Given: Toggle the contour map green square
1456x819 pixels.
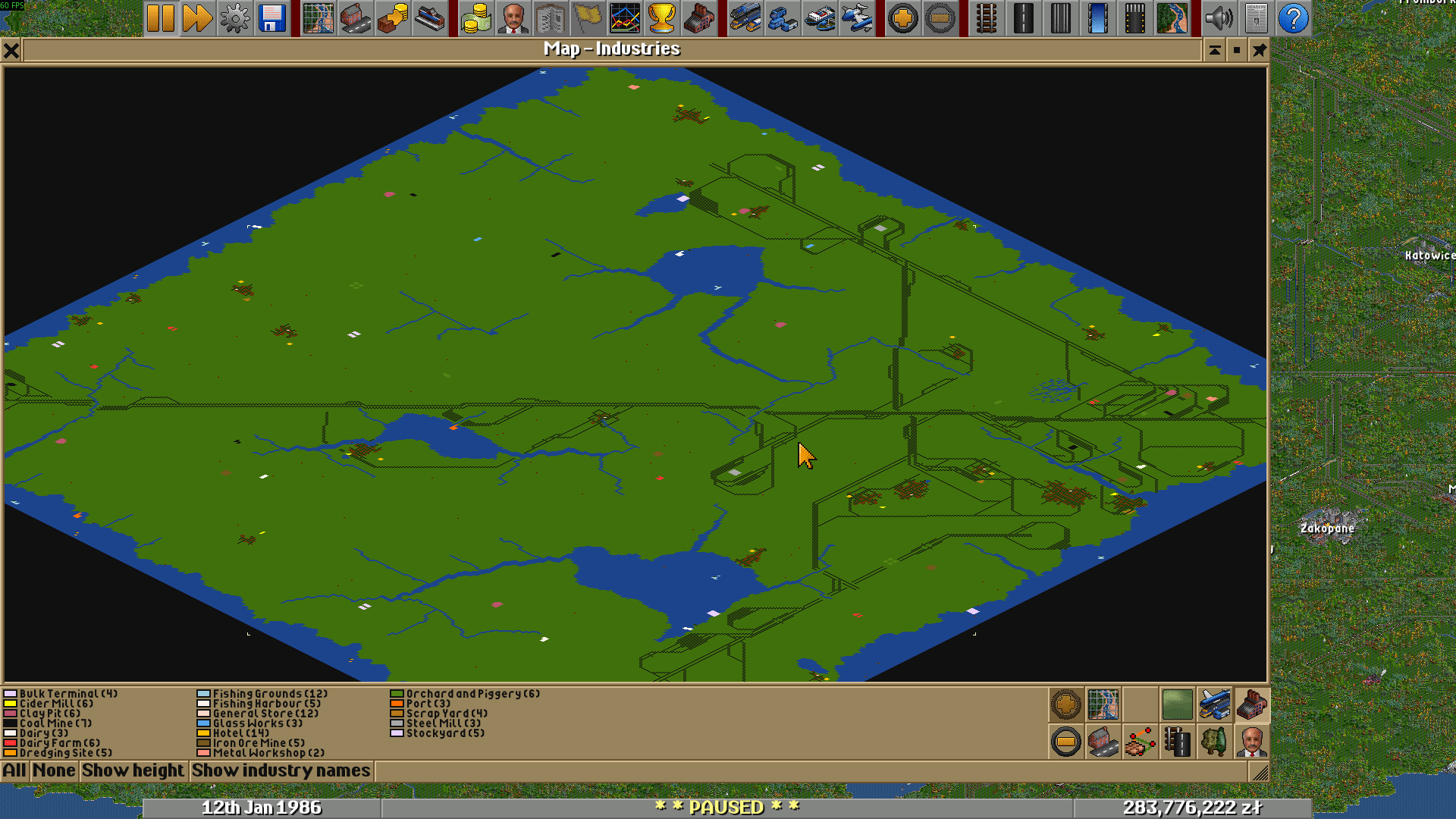Looking at the screenshot, I should pyautogui.click(x=1177, y=704).
